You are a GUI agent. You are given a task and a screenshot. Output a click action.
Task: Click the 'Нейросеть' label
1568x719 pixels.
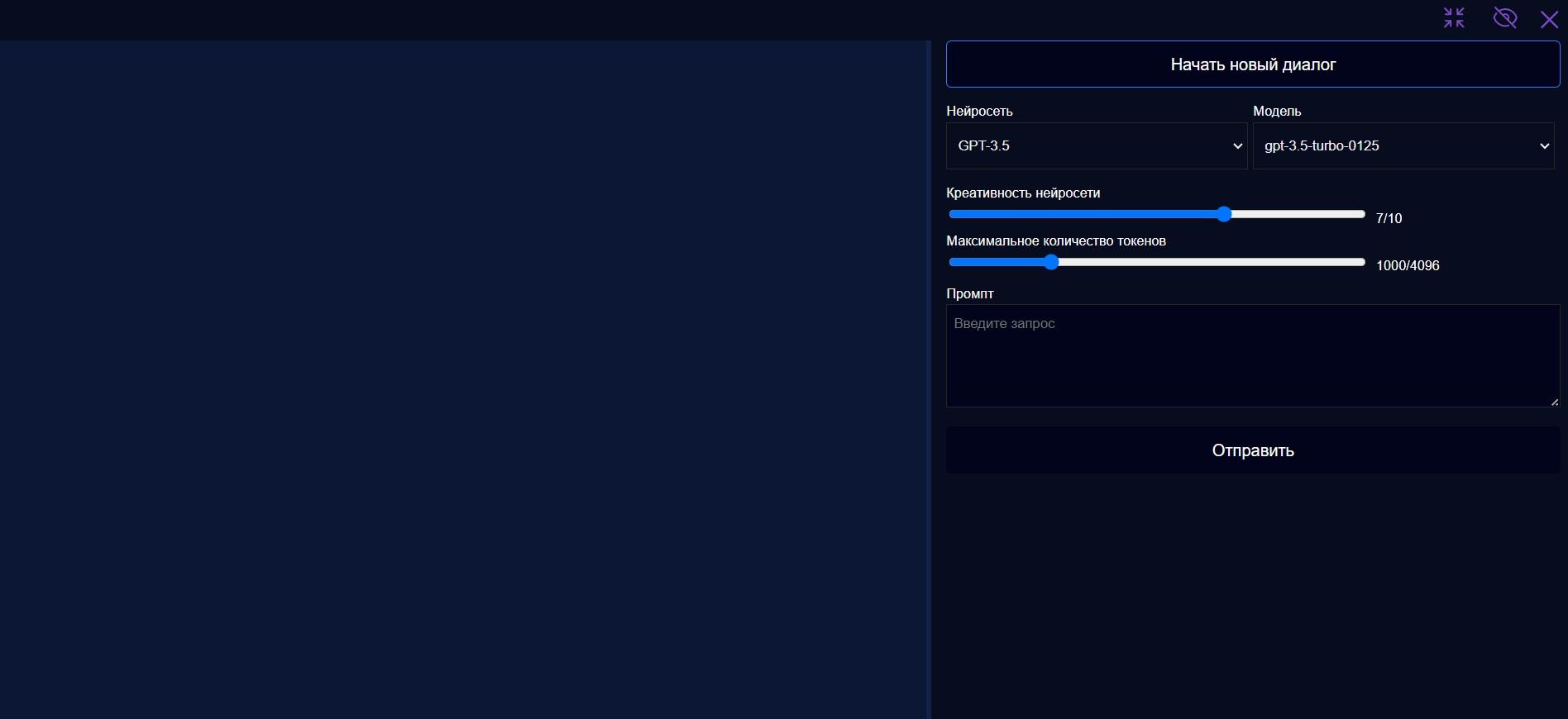979,111
